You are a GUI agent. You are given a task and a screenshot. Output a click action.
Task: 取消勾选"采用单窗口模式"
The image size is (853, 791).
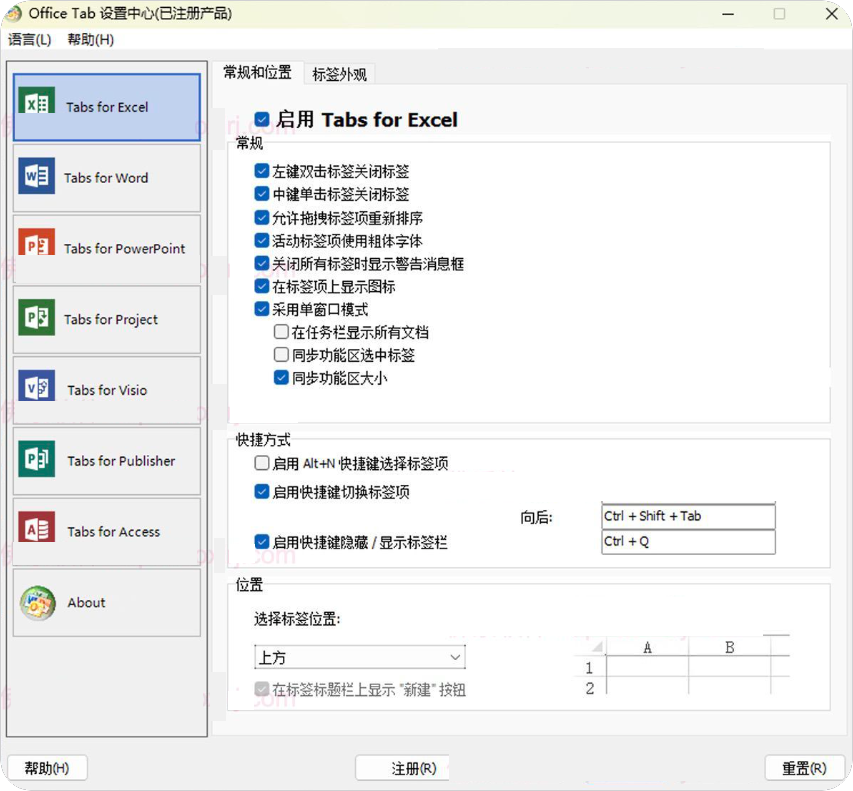[262, 309]
